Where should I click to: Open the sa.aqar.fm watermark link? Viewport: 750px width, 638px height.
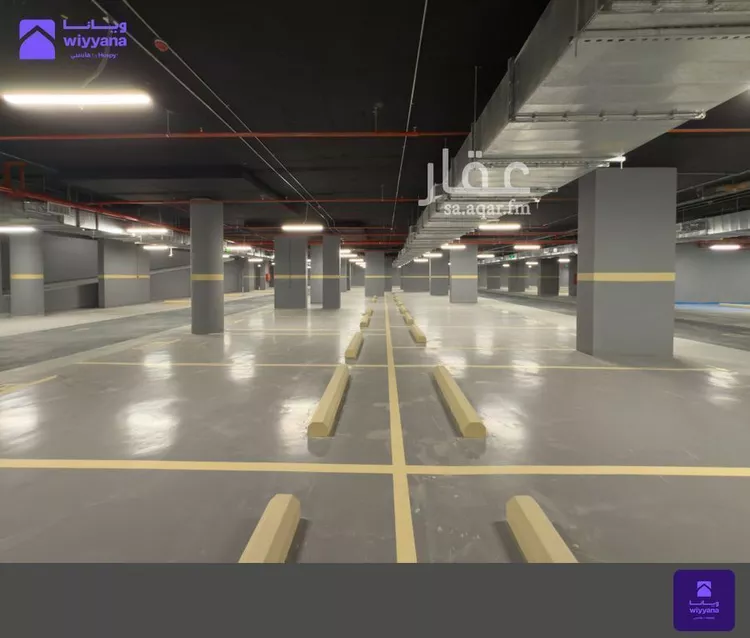pyautogui.click(x=487, y=209)
